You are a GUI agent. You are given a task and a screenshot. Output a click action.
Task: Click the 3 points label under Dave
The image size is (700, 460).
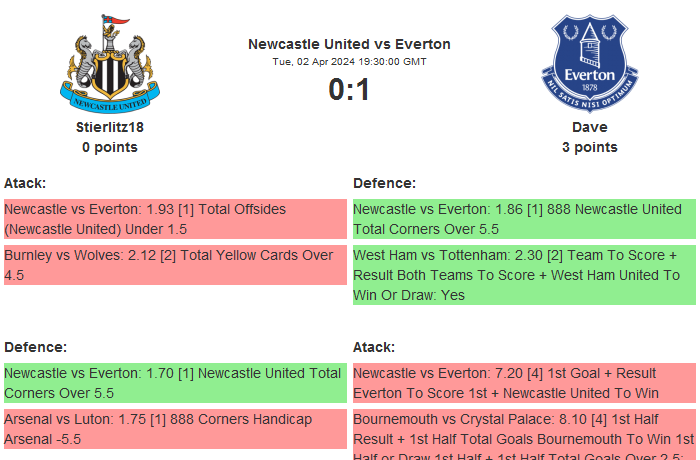tap(589, 147)
